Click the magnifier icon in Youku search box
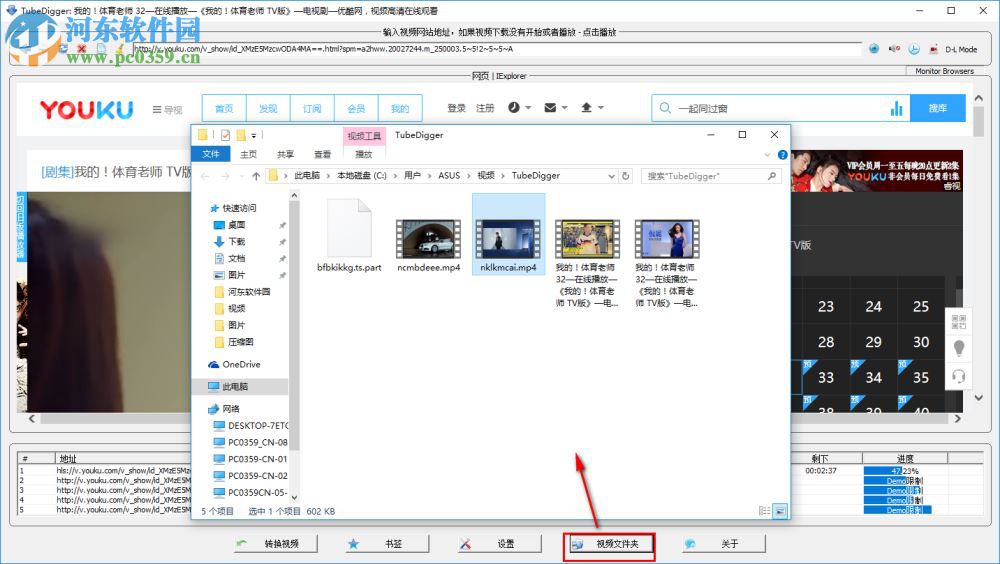Screen dimensions: 1000x564 tap(665, 108)
